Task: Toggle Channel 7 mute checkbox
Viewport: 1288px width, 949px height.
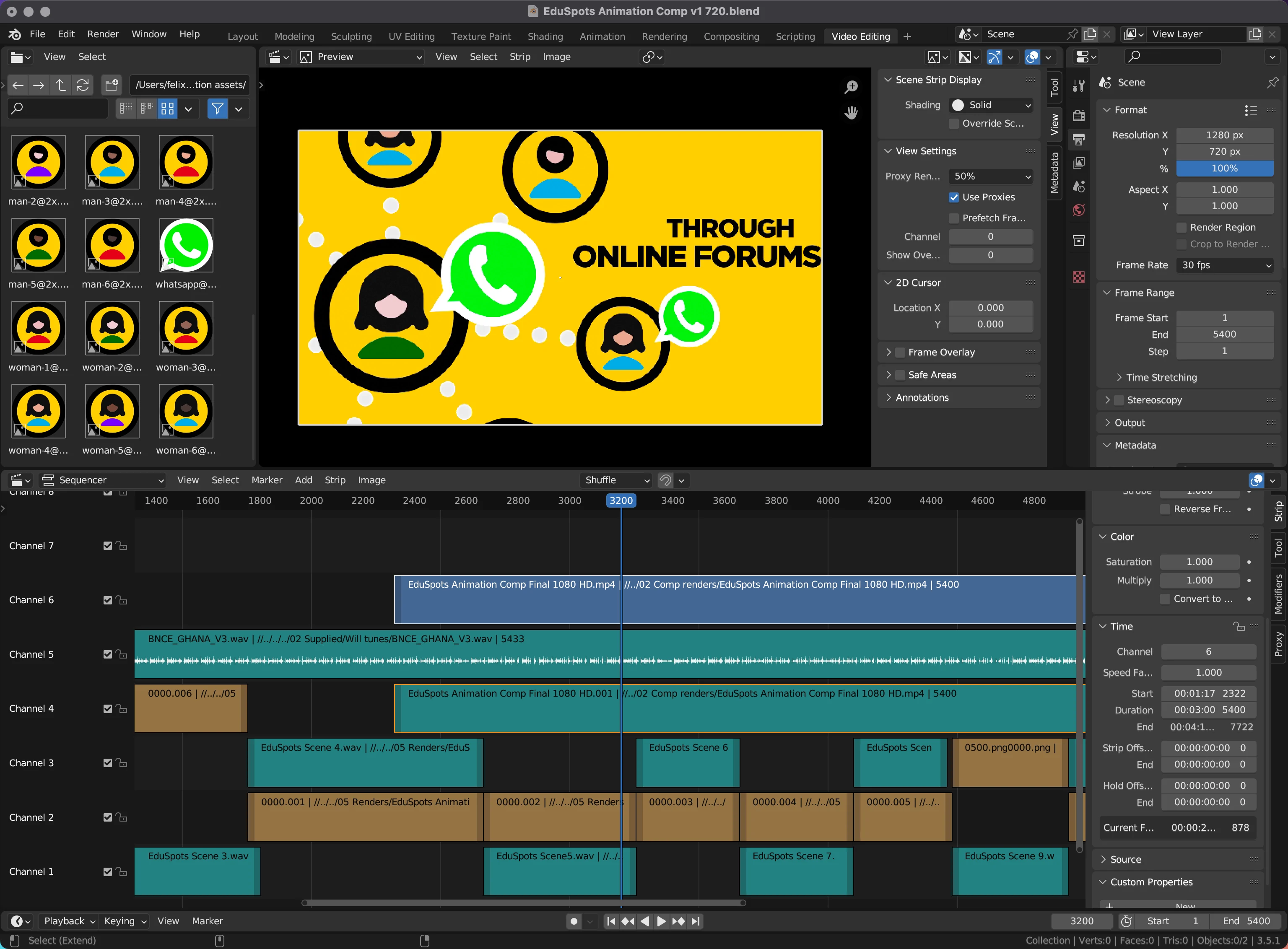Action: tap(107, 546)
